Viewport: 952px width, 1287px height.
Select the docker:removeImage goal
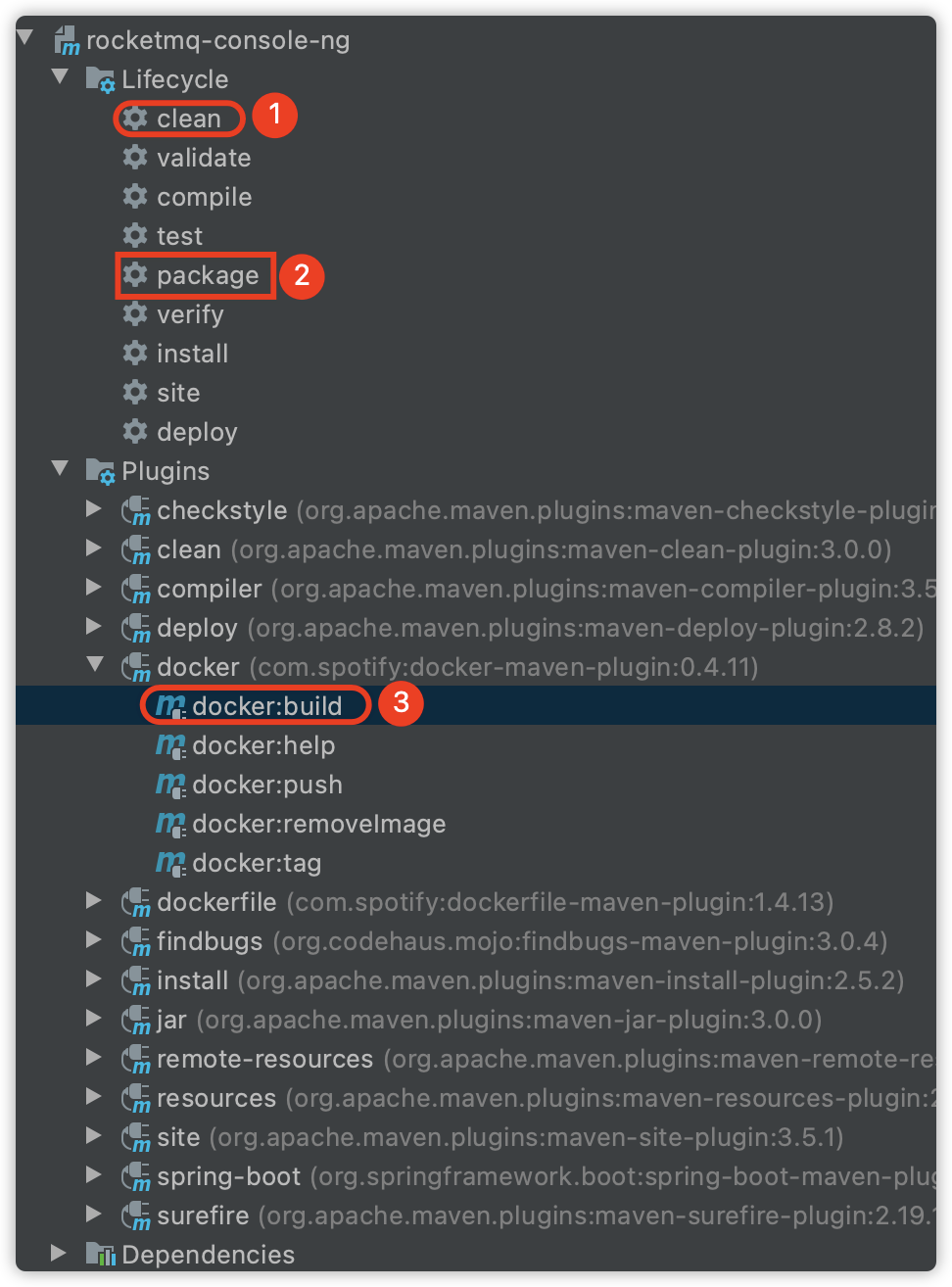click(319, 824)
